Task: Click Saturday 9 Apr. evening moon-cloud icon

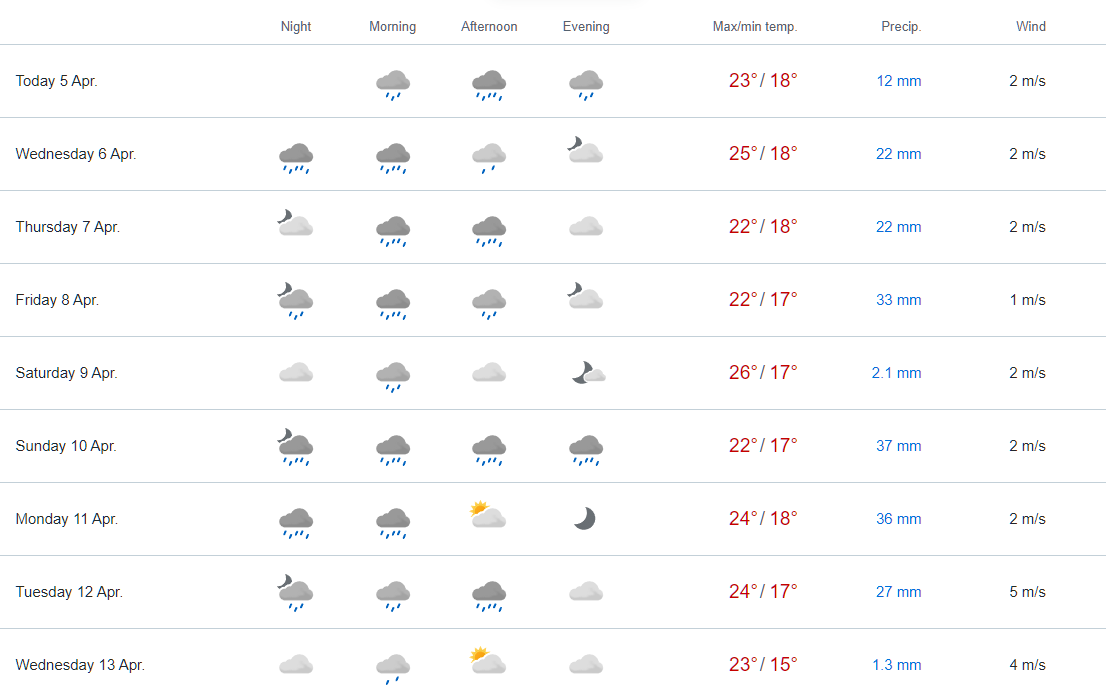Action: [588, 372]
